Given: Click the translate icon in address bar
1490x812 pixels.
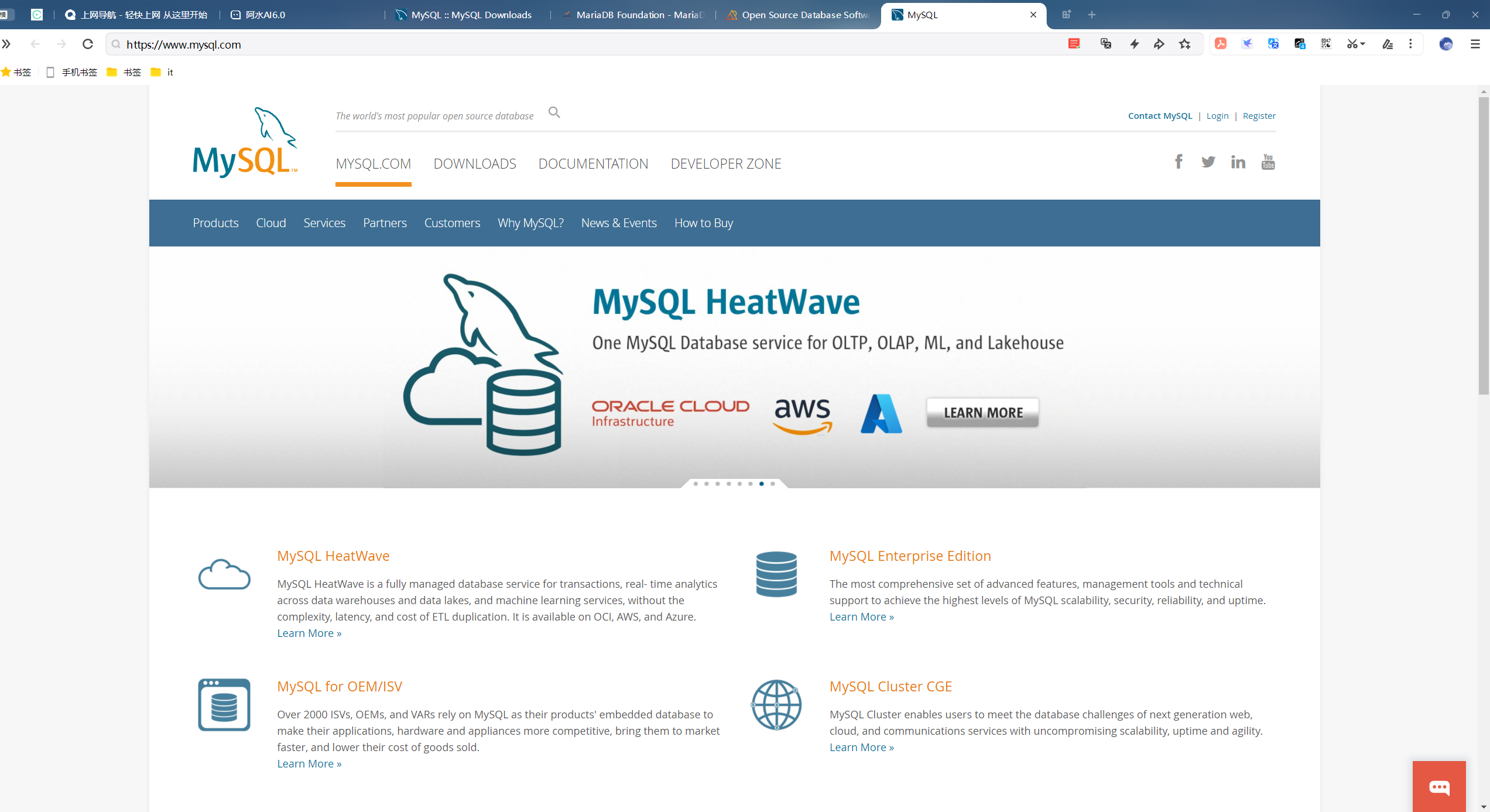Looking at the screenshot, I should pos(1106,44).
